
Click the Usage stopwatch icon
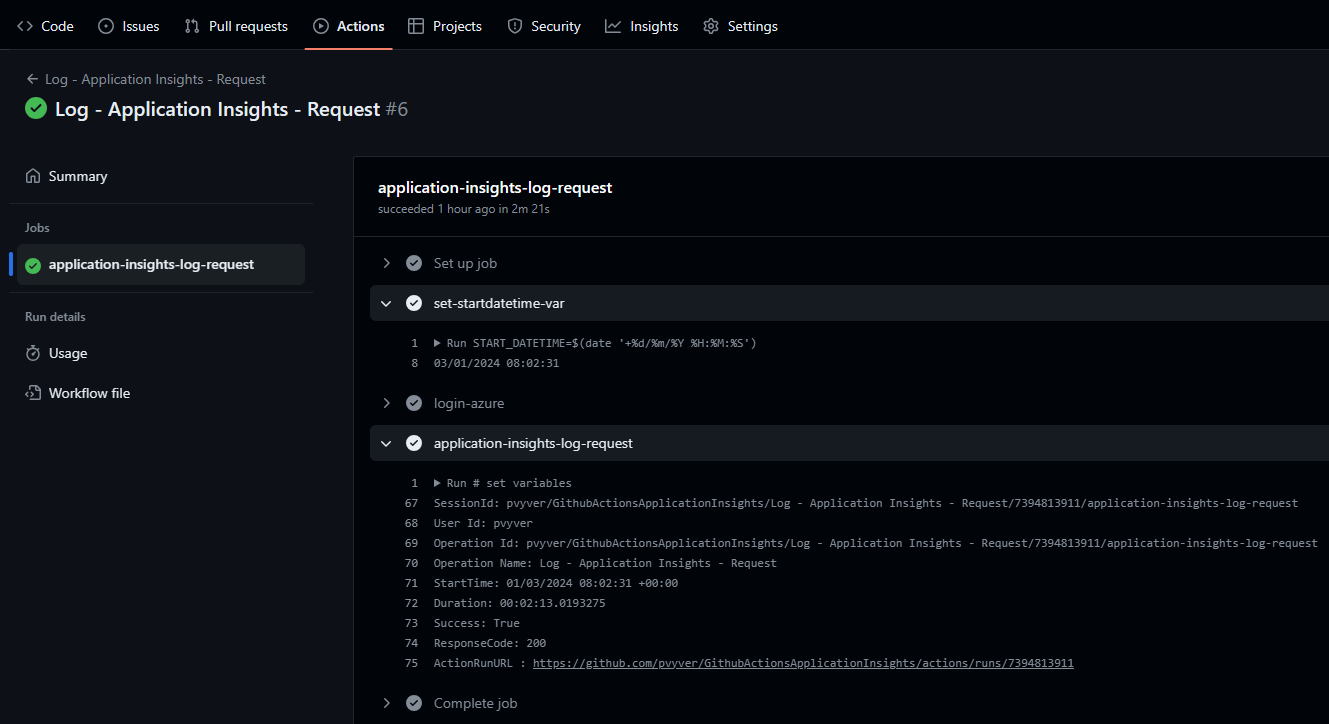[33, 353]
